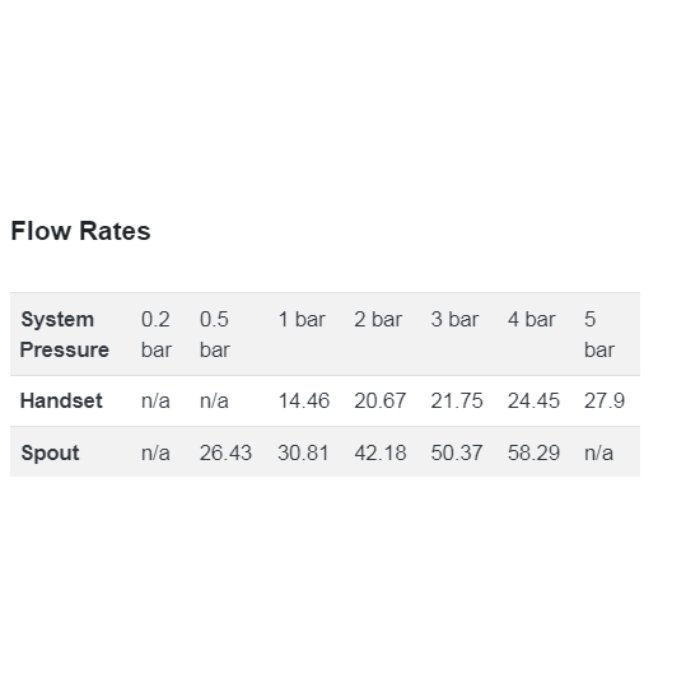Viewport: 700px width, 700px height.
Task: Click the Spout row label
Action: 50,453
